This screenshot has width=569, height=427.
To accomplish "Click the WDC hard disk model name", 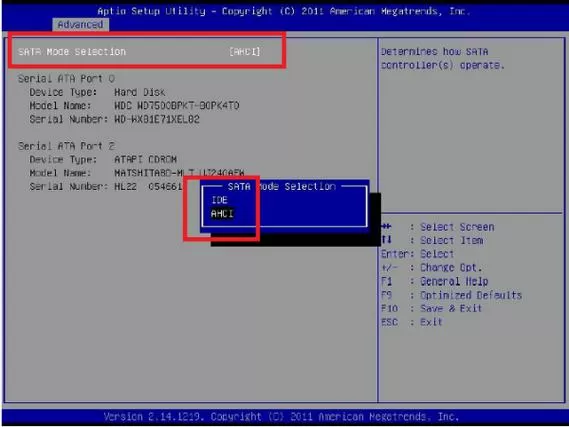I will [177, 106].
